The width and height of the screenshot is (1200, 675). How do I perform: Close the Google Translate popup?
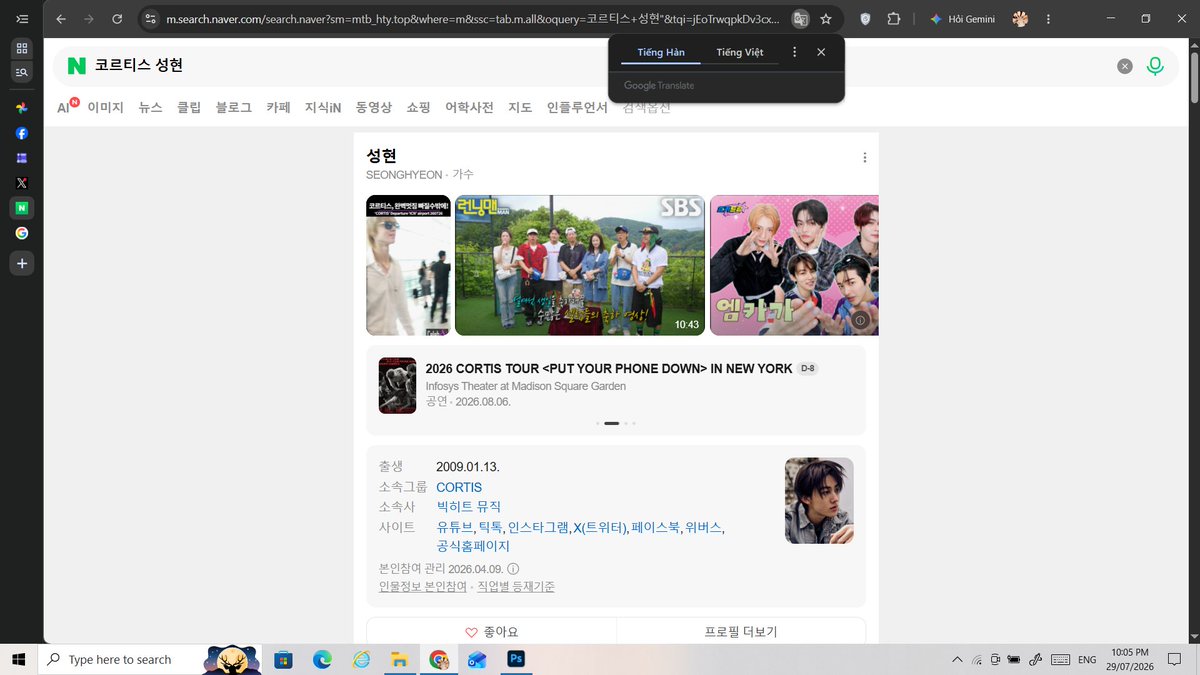[x=821, y=52]
